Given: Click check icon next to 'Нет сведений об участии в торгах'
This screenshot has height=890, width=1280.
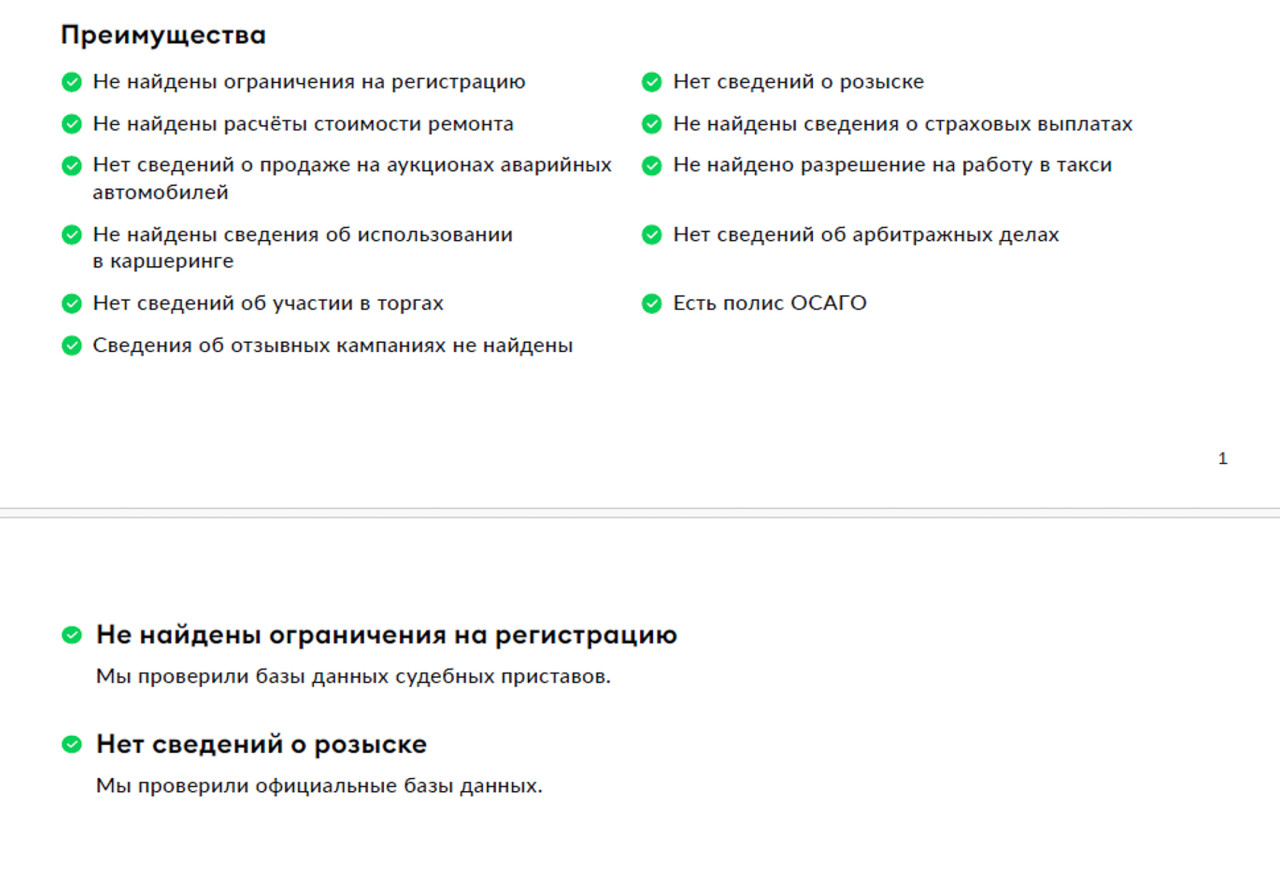Looking at the screenshot, I should (71, 303).
